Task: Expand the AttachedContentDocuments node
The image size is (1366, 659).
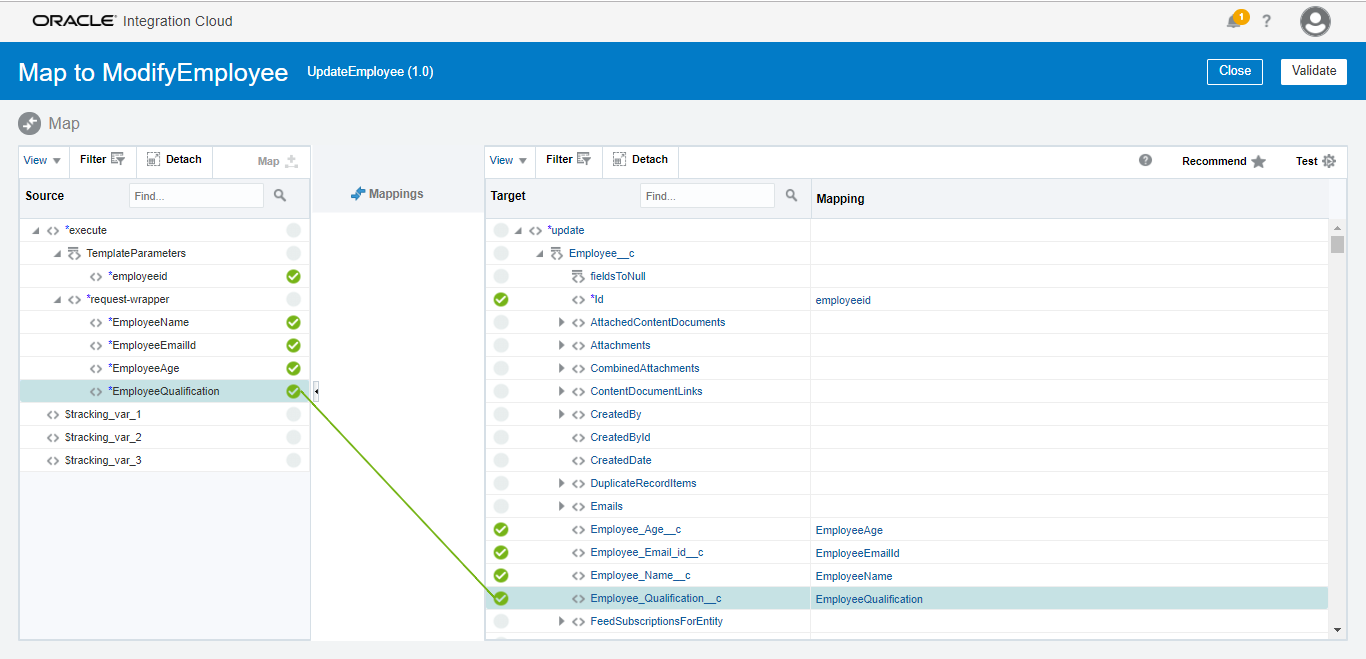Action: click(x=562, y=322)
